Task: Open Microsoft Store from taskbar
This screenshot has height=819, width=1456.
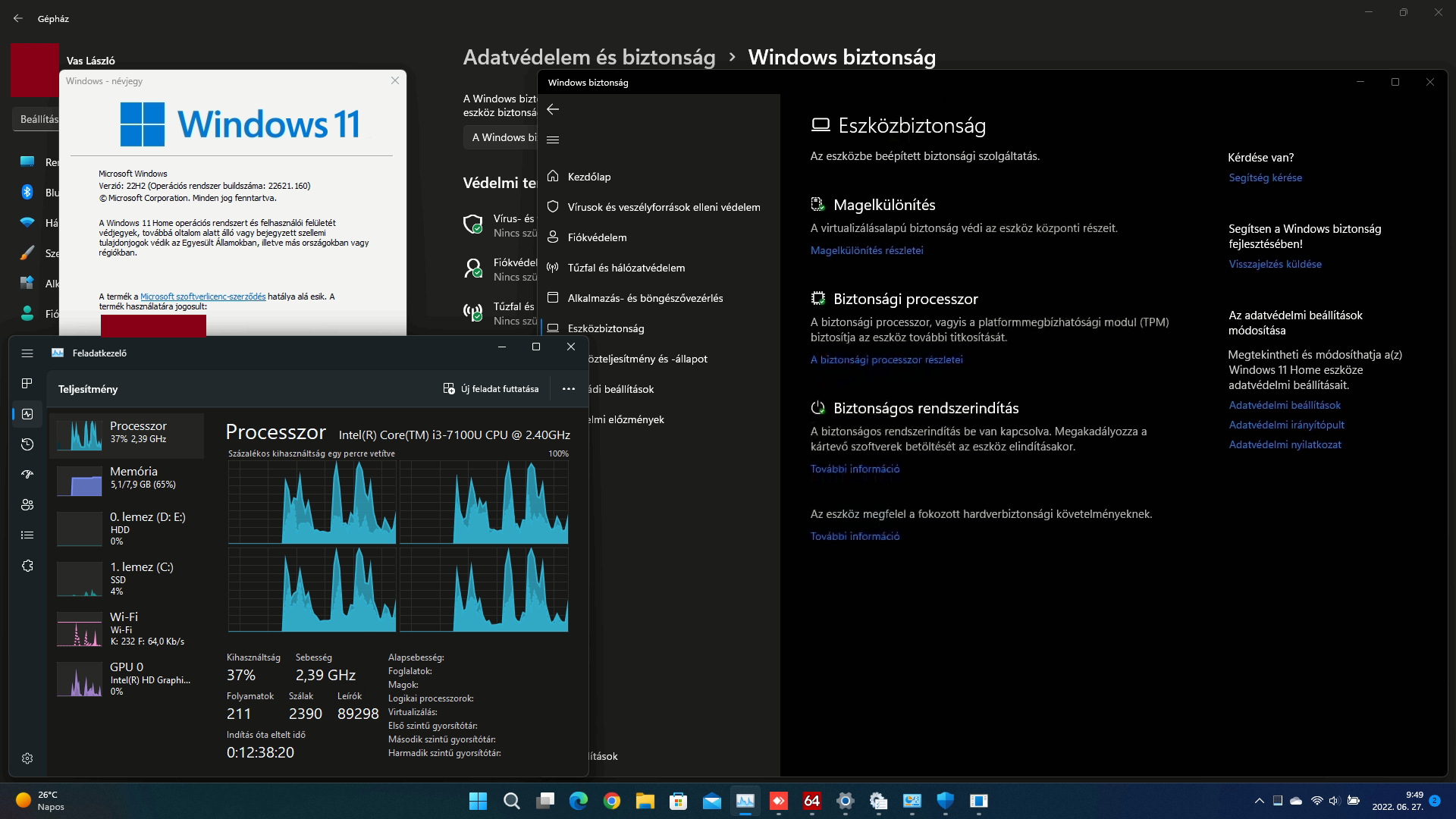Action: [679, 801]
